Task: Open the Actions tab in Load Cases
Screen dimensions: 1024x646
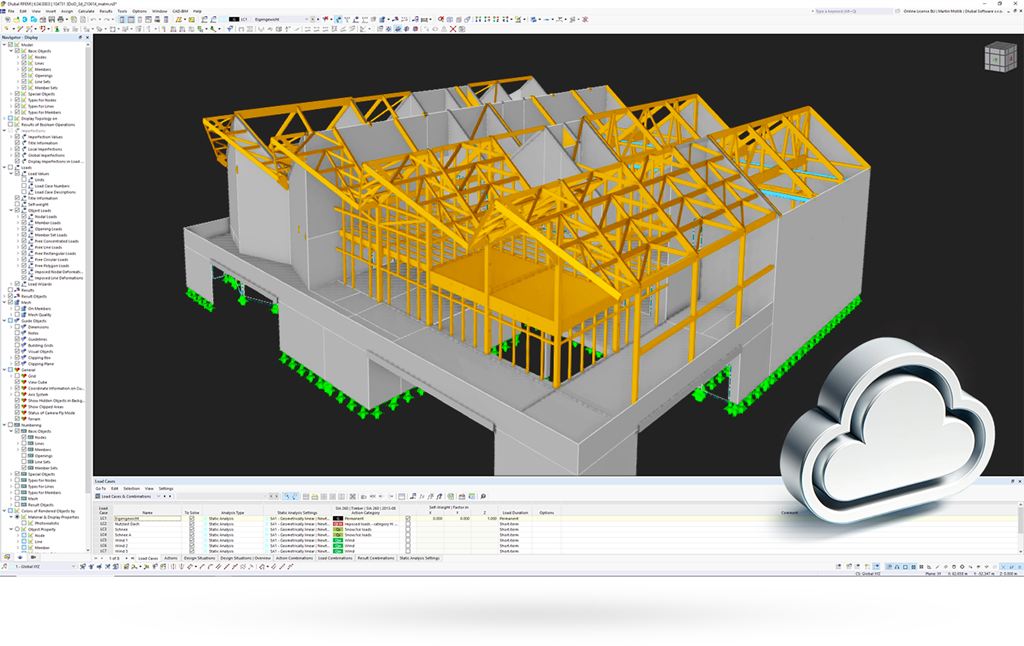Action: pyautogui.click(x=170, y=558)
